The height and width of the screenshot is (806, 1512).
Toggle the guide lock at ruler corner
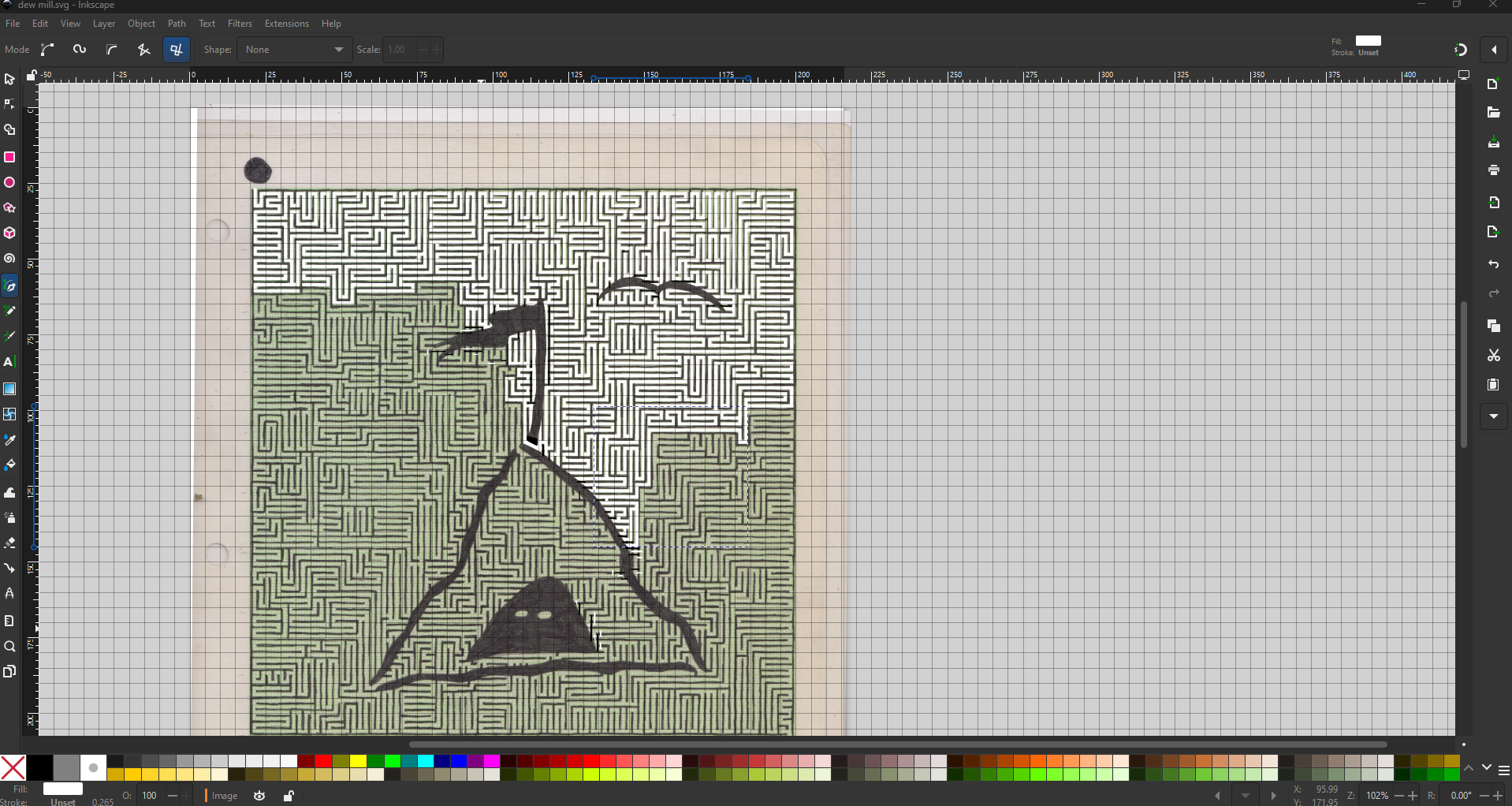(x=32, y=75)
